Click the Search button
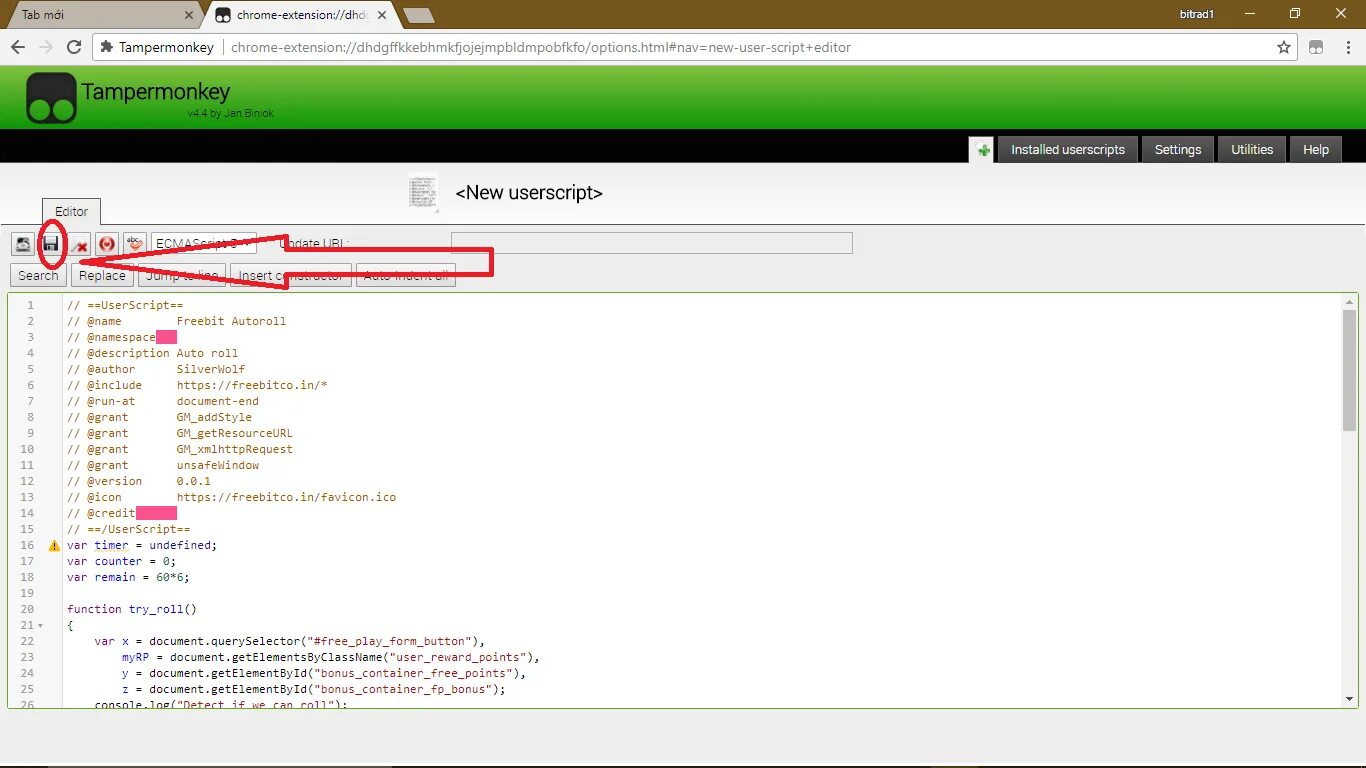Screen dimensions: 1366x768 pyautogui.click(x=38, y=275)
